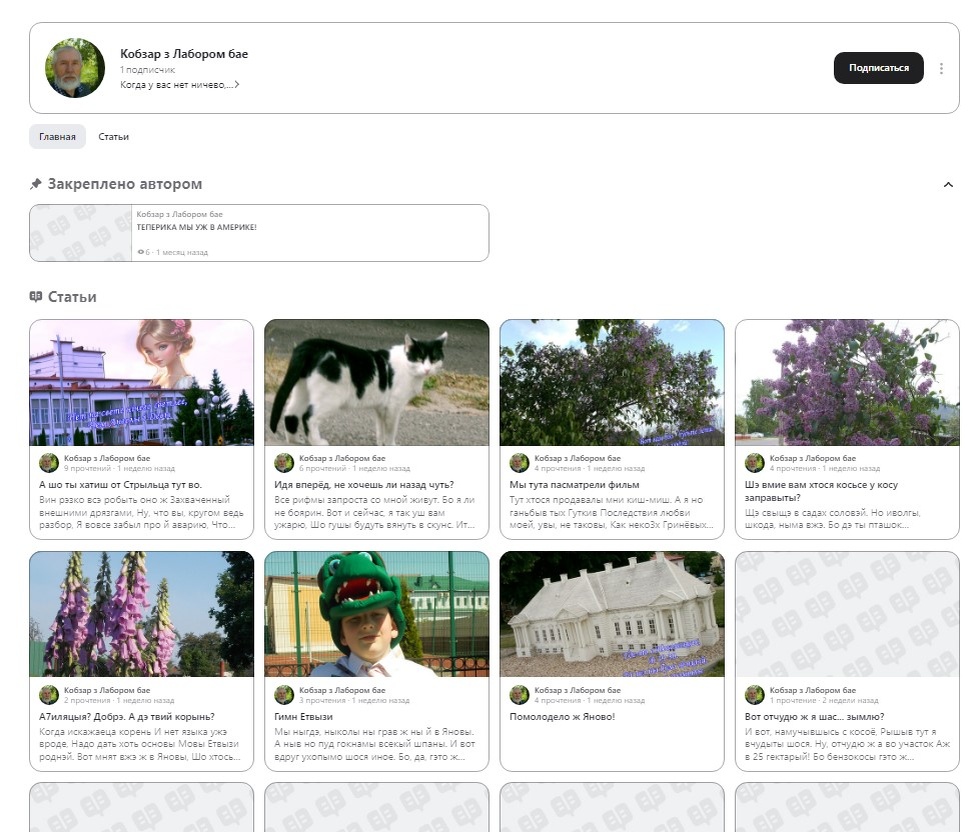Open the boy in crocodile hat thumbnail

click(x=377, y=614)
